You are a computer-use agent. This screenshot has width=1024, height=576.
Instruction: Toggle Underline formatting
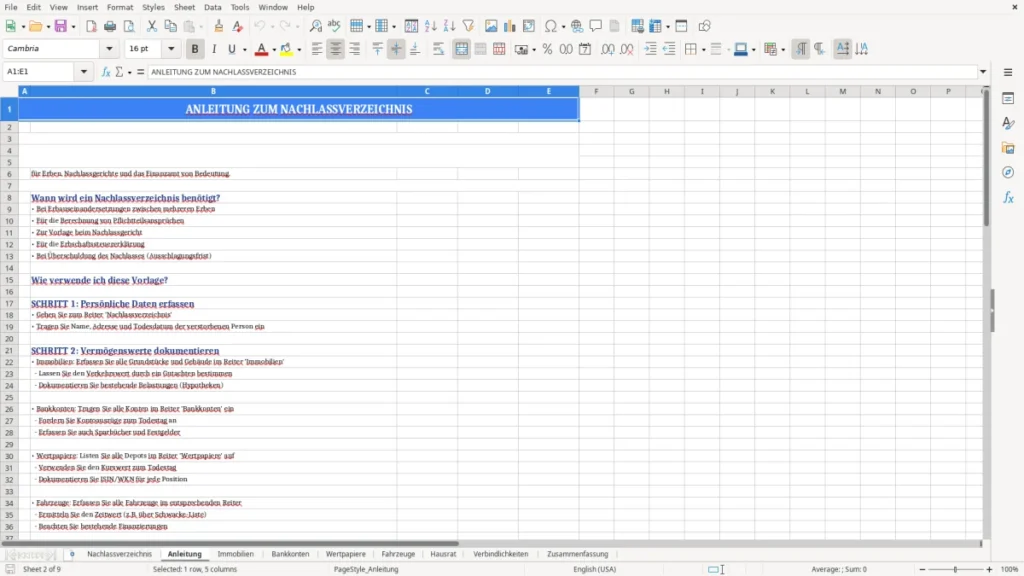click(x=231, y=49)
